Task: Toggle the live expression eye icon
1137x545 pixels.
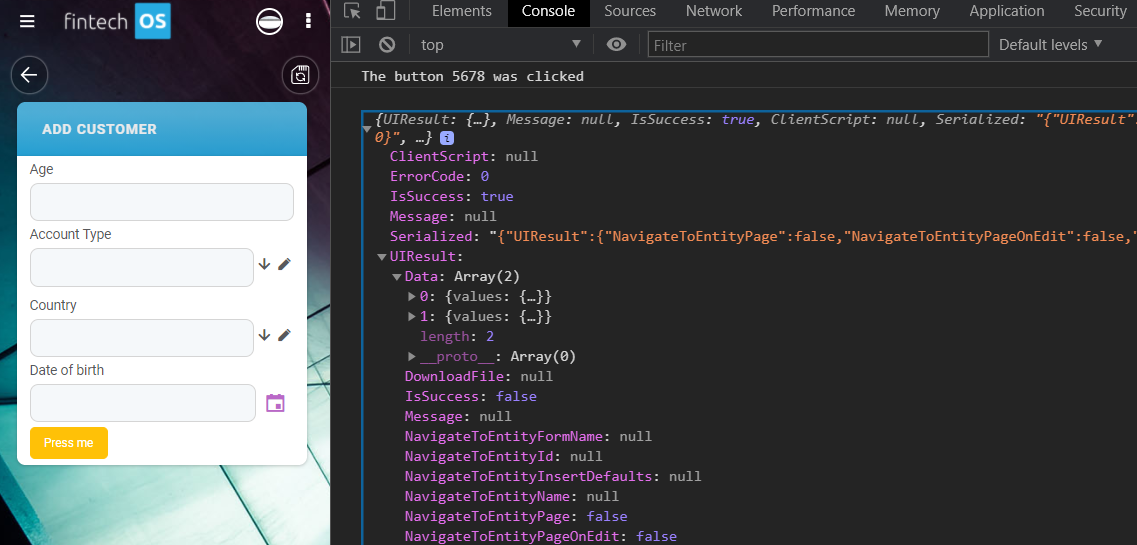Action: [x=617, y=44]
